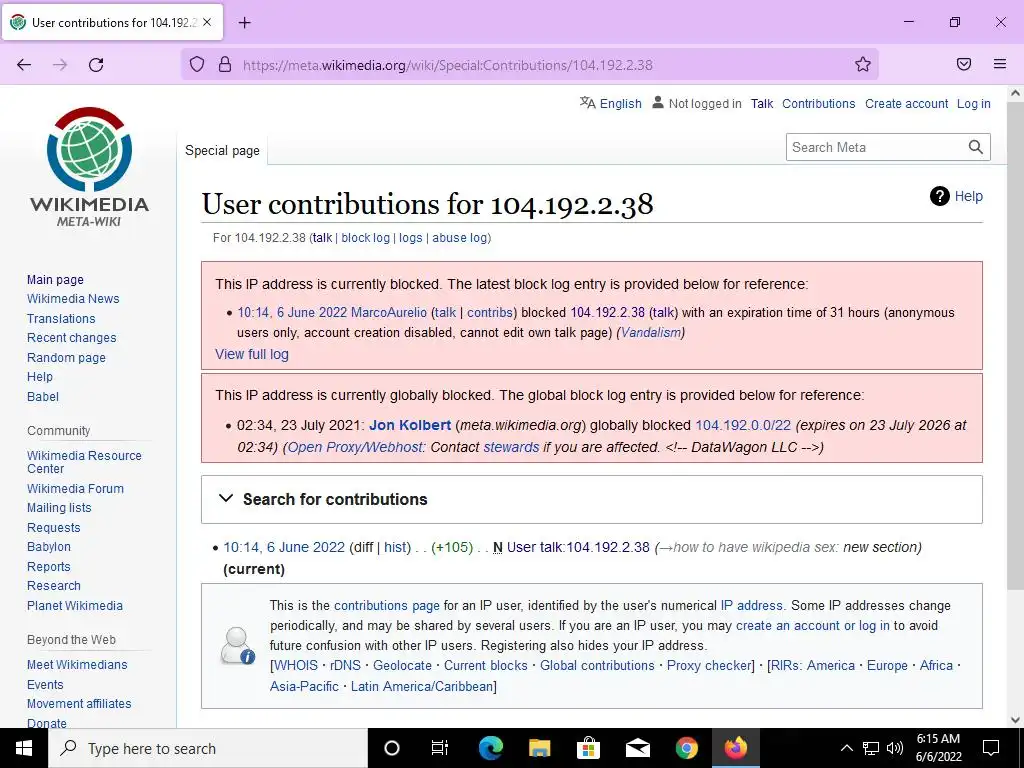Open Mail app from taskbar

637,748
